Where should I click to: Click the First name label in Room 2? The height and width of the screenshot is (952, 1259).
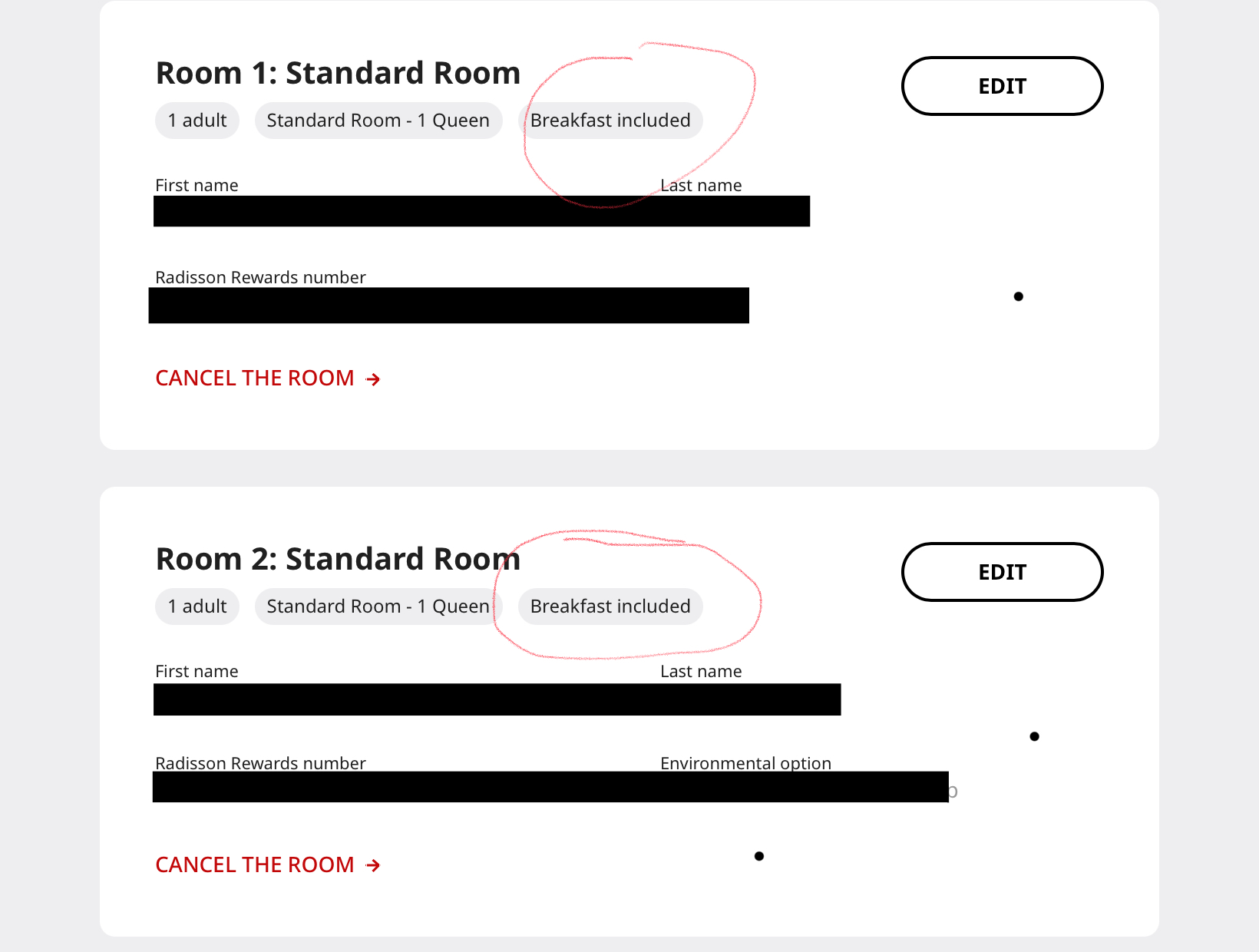tap(197, 672)
